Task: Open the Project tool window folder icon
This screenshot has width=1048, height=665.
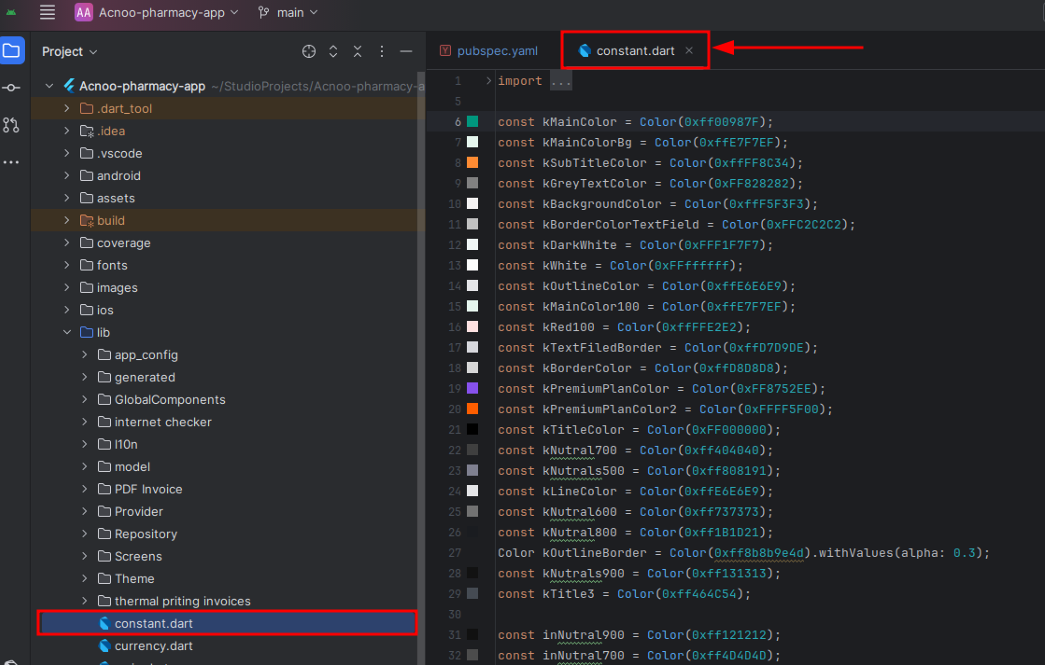Action: pyautogui.click(x=11, y=50)
